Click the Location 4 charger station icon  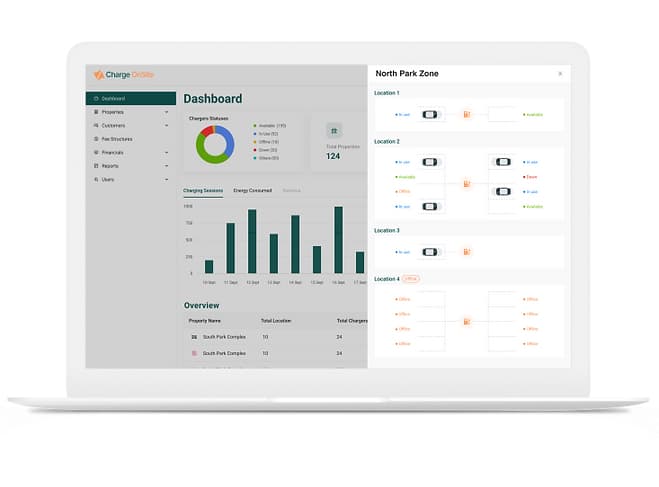tap(466, 321)
